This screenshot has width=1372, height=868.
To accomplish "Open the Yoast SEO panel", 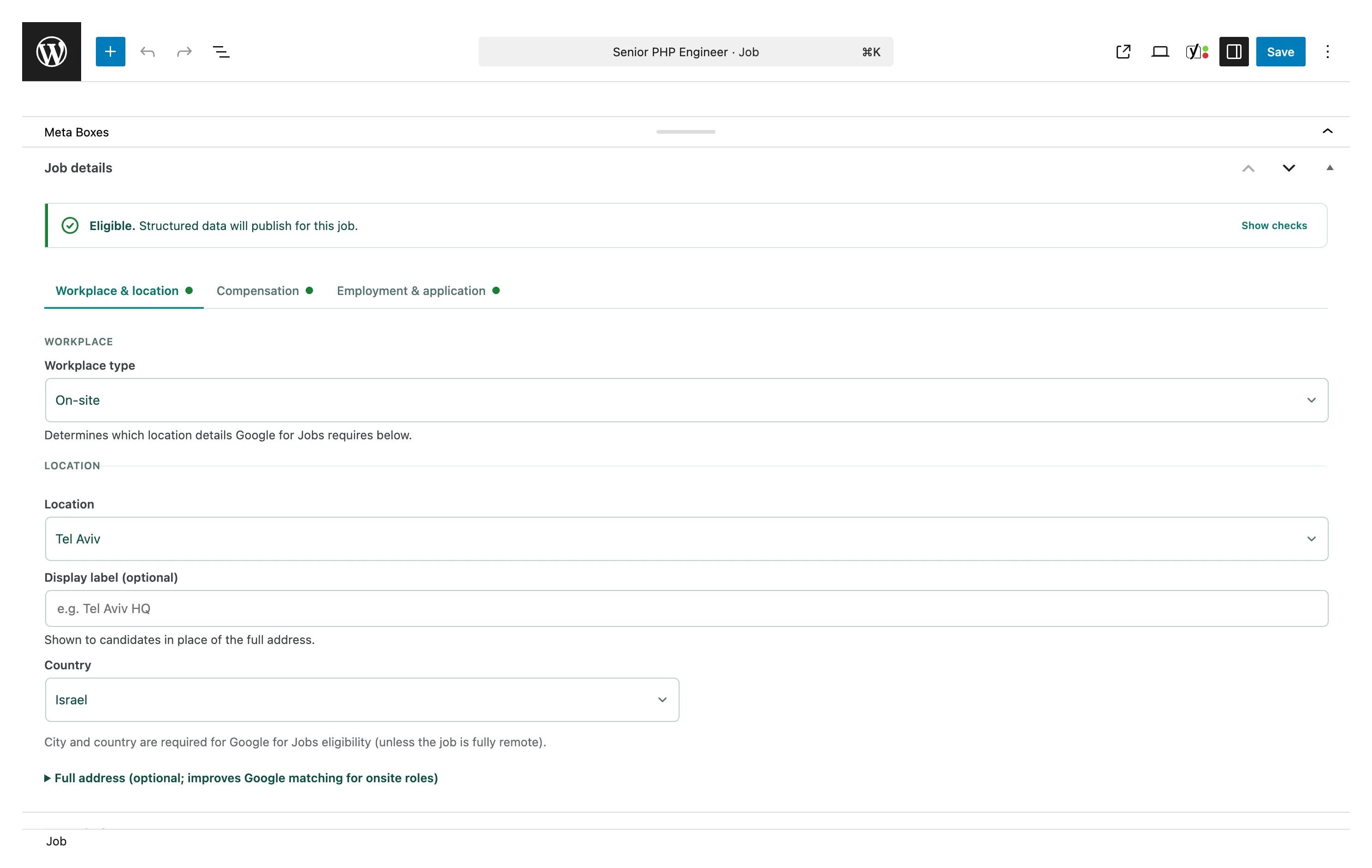I will 1197,52.
